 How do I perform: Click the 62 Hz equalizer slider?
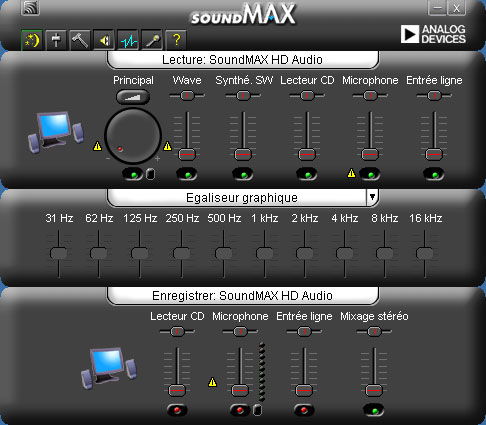pos(99,253)
